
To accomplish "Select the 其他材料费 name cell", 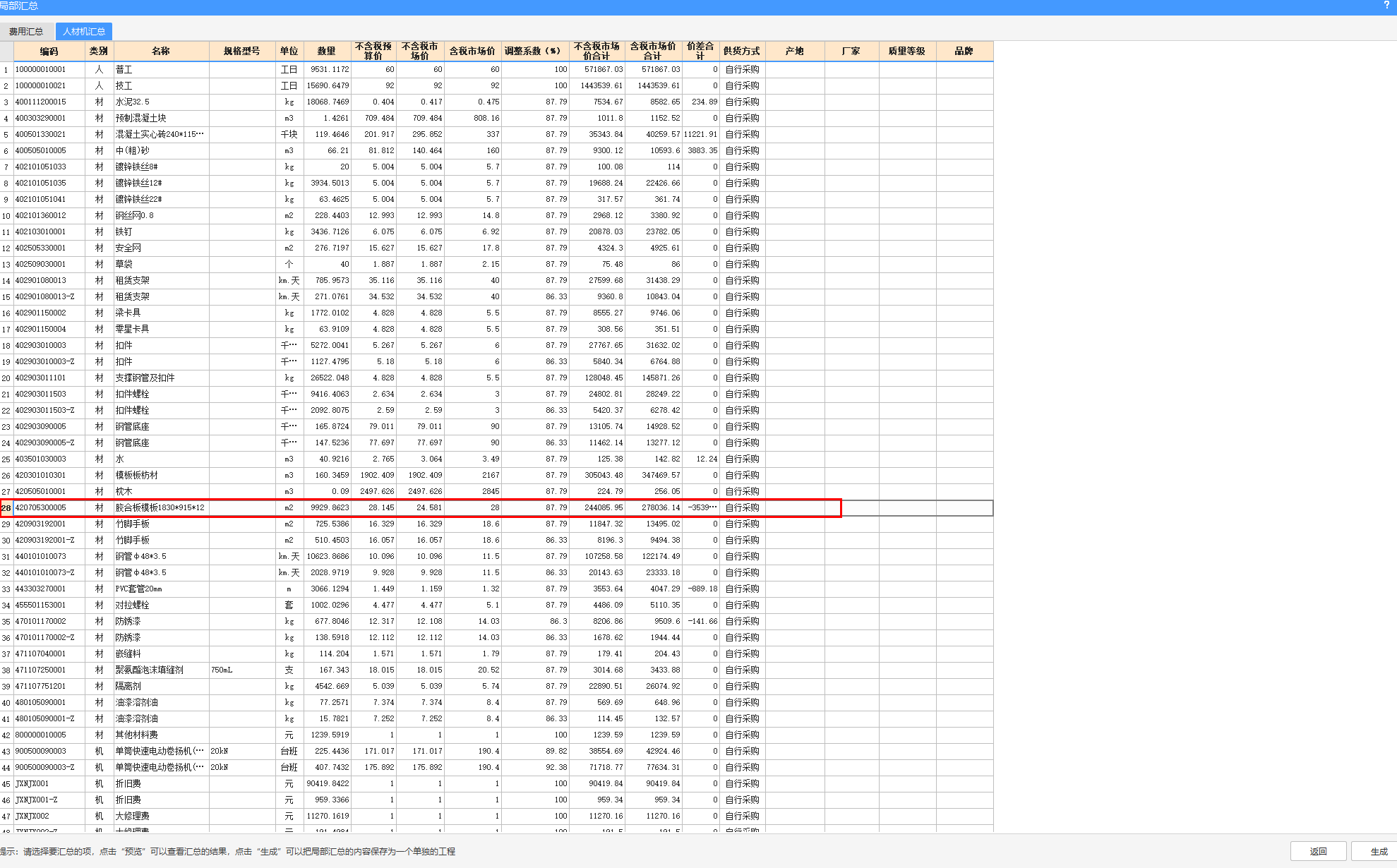I will tap(161, 735).
